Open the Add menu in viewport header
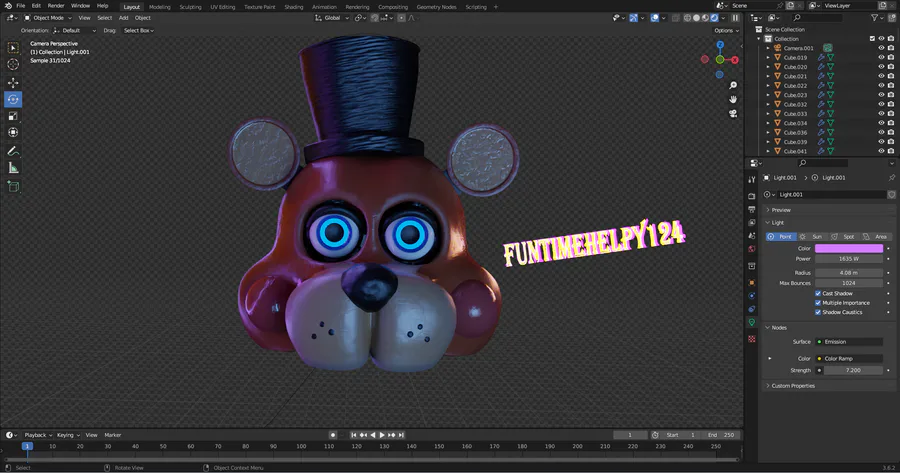900x473 pixels. [x=123, y=18]
